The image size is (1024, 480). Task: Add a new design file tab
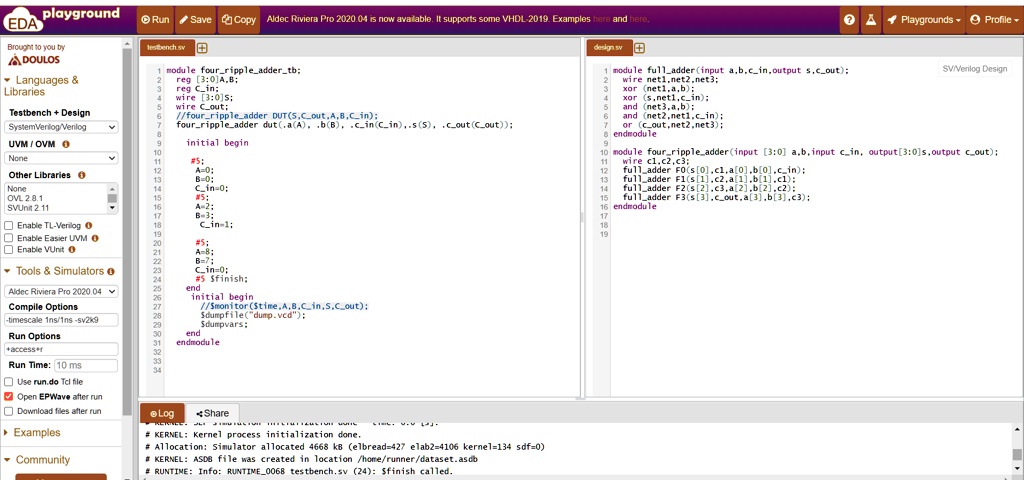(x=639, y=48)
